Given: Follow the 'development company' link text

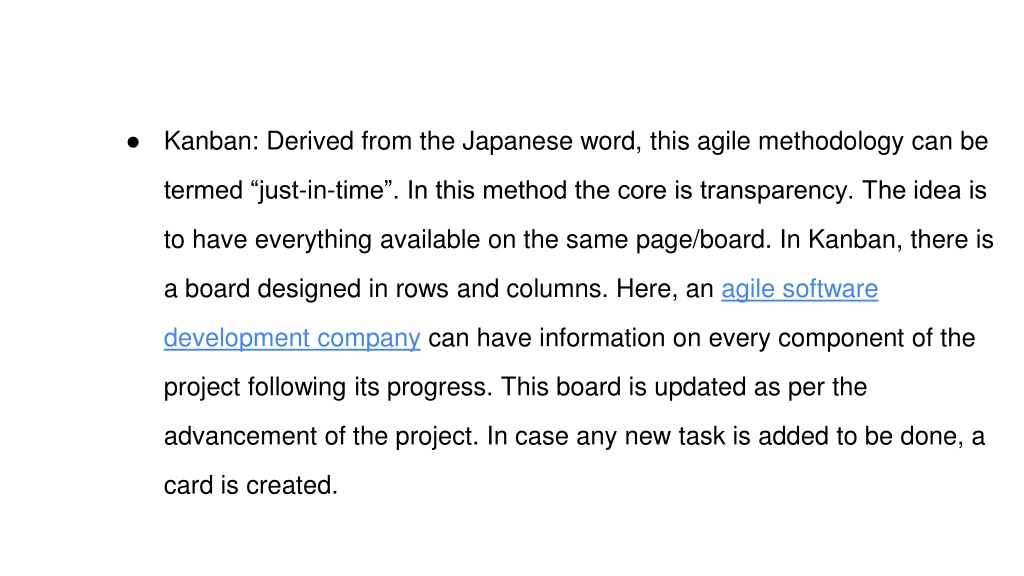Looking at the screenshot, I should [x=292, y=338].
